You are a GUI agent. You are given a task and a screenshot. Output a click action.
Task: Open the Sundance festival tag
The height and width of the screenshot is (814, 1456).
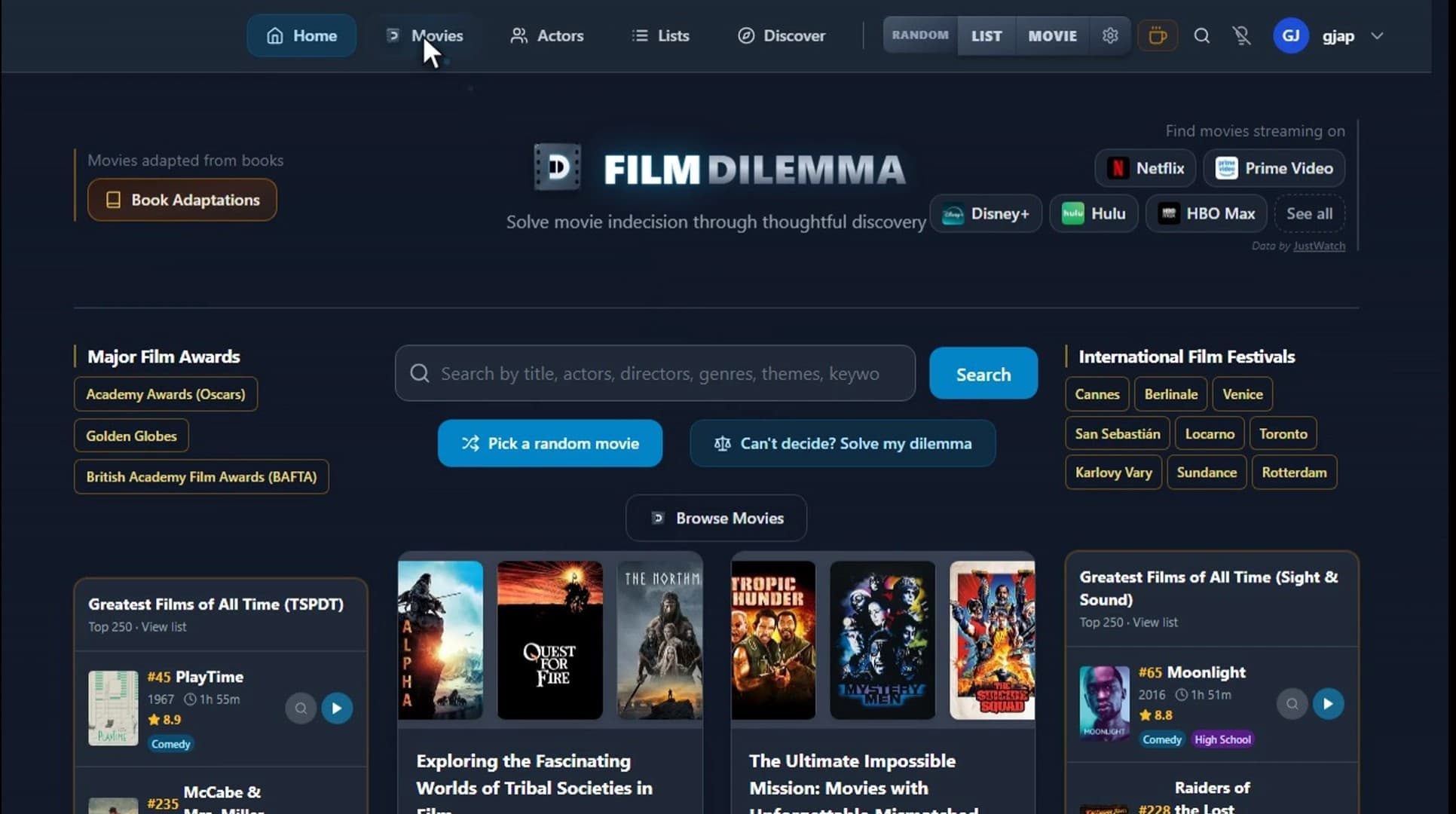coord(1207,473)
